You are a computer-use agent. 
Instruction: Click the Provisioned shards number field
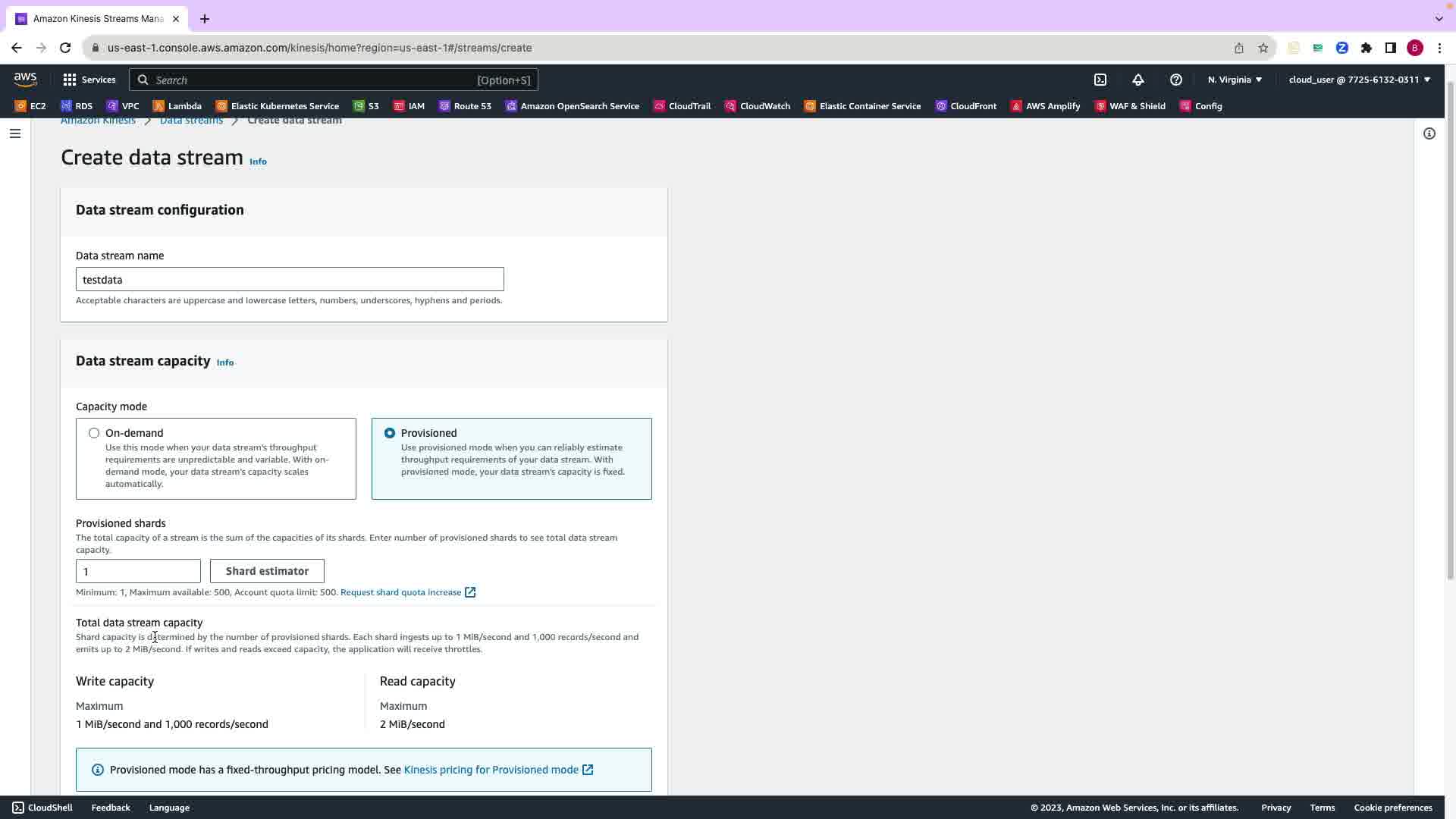[x=138, y=571]
